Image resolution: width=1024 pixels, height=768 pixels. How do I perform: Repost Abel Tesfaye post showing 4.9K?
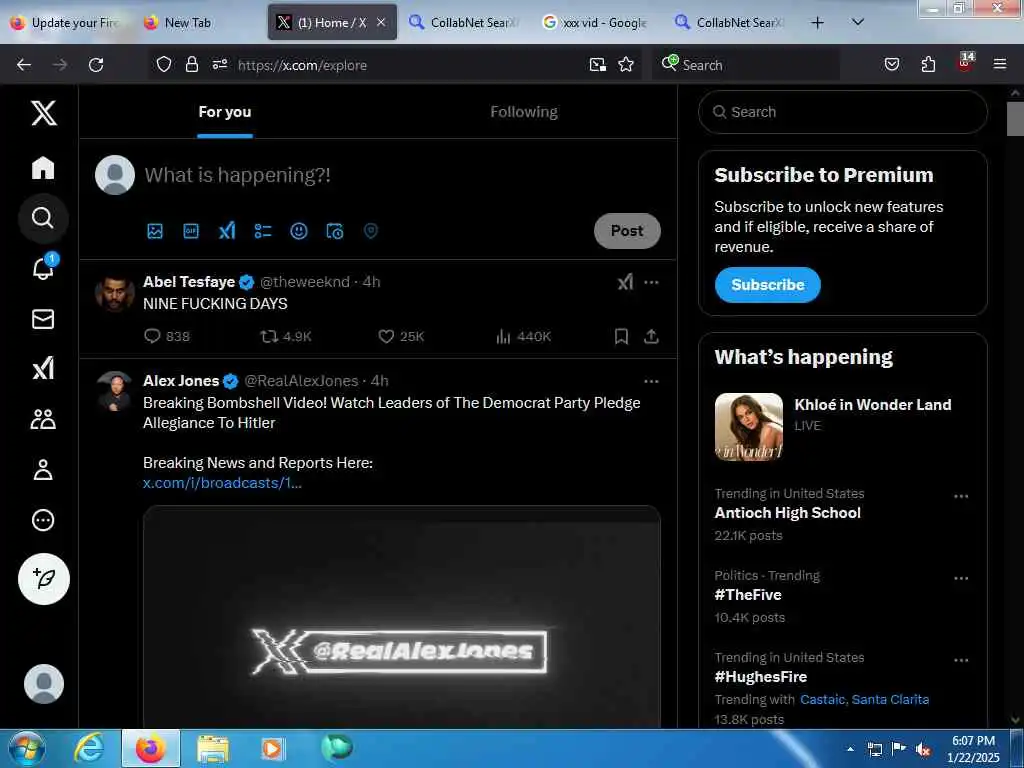(x=285, y=336)
